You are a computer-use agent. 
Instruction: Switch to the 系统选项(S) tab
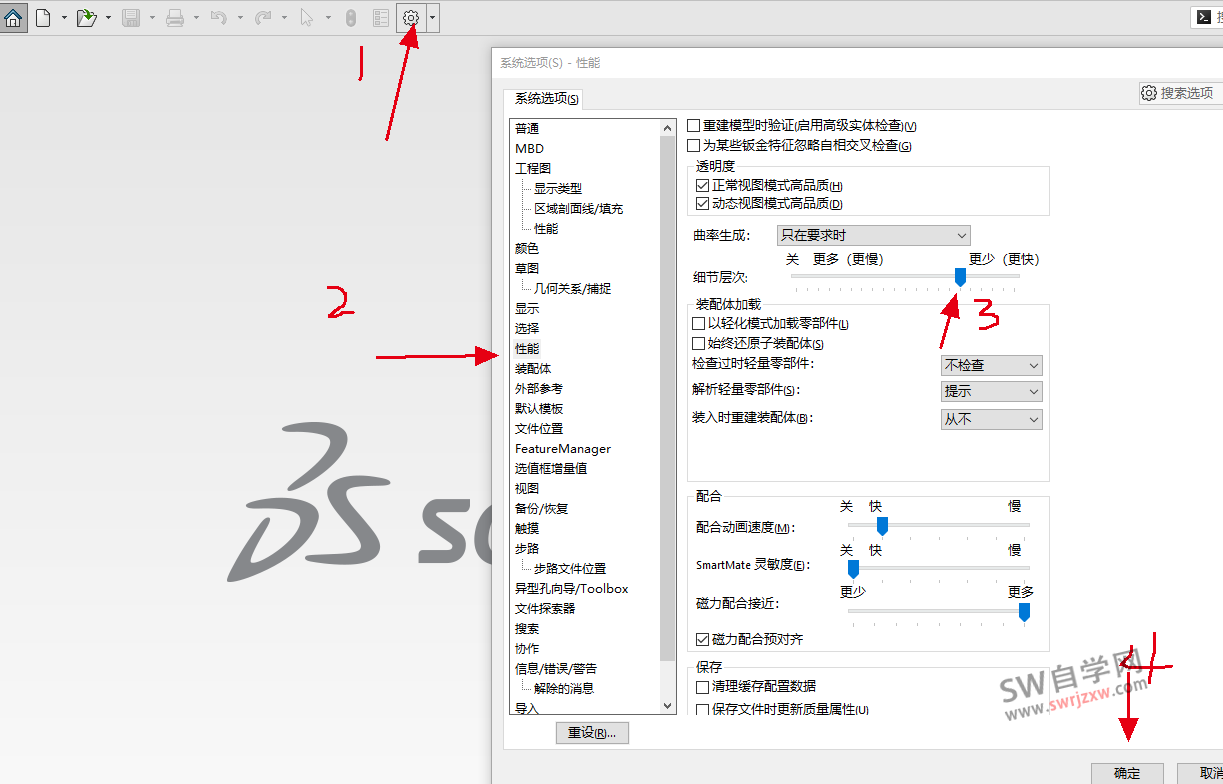click(x=543, y=98)
